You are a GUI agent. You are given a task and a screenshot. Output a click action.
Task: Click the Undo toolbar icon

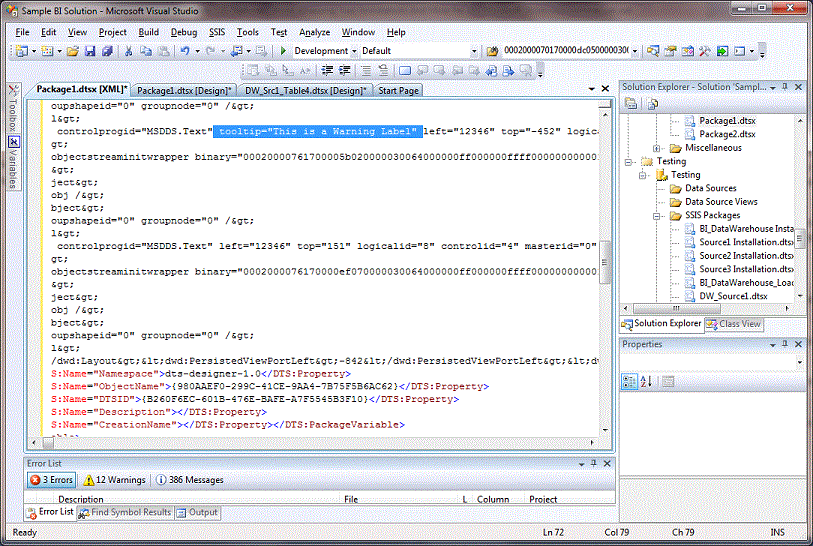point(187,51)
